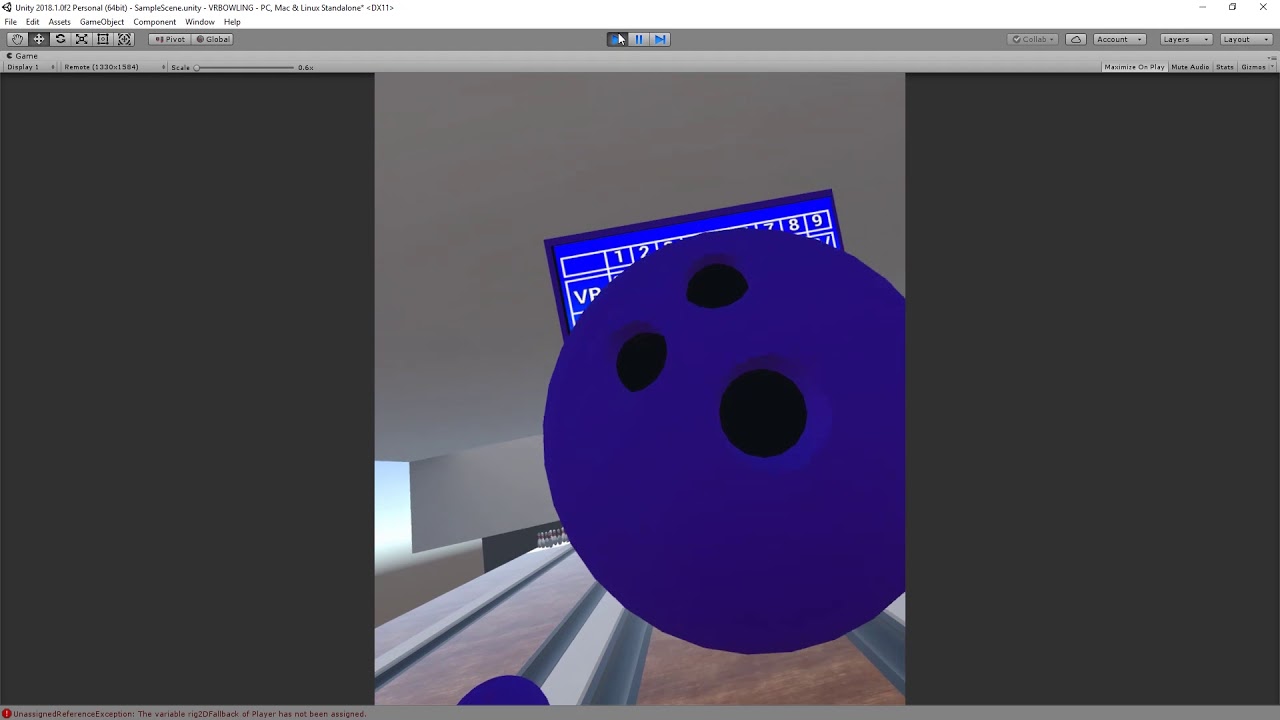This screenshot has width=1280, height=720.
Task: Select the Scale tool
Action: (x=81, y=39)
